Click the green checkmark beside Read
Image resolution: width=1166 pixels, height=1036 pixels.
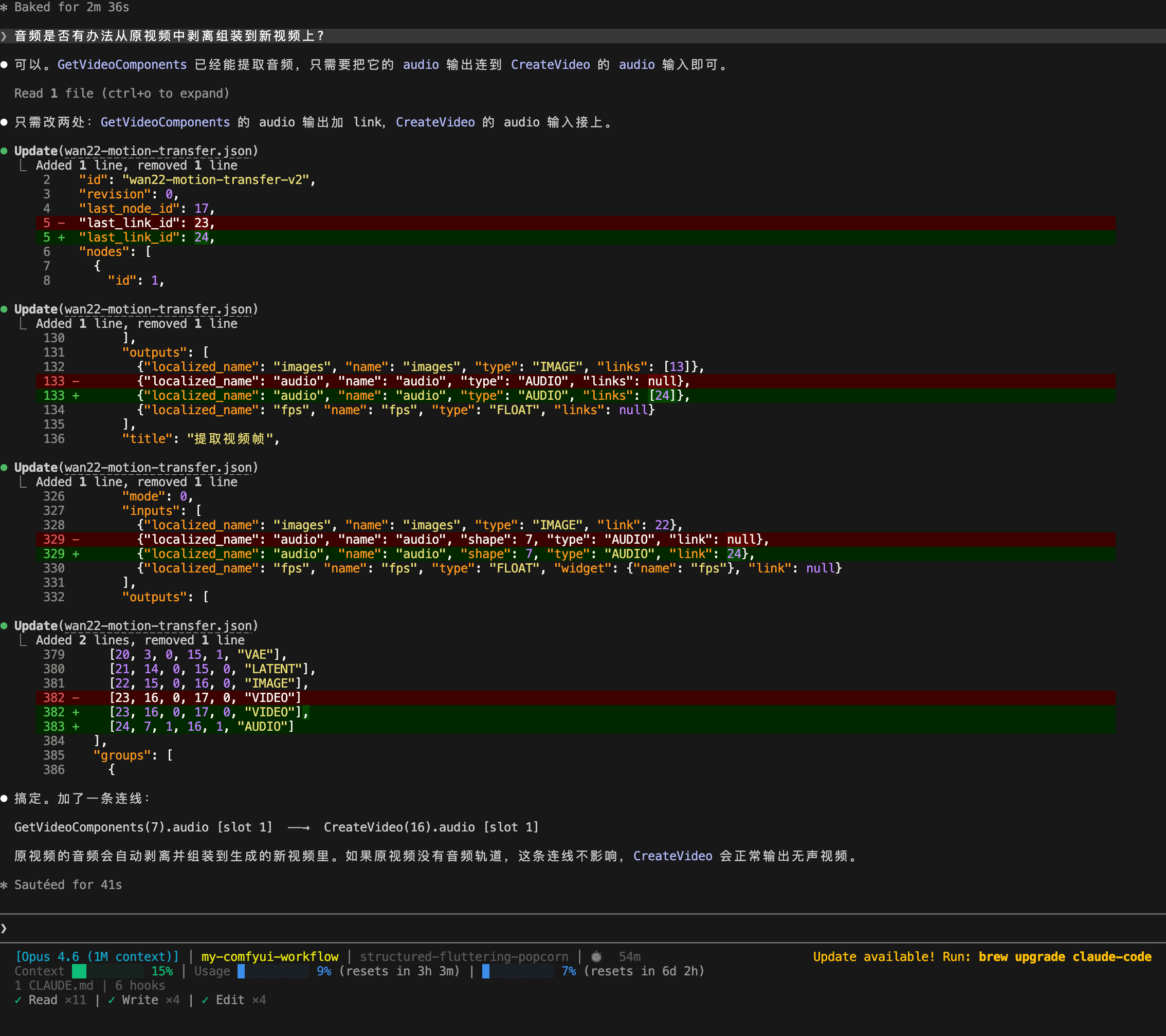tap(19, 1000)
